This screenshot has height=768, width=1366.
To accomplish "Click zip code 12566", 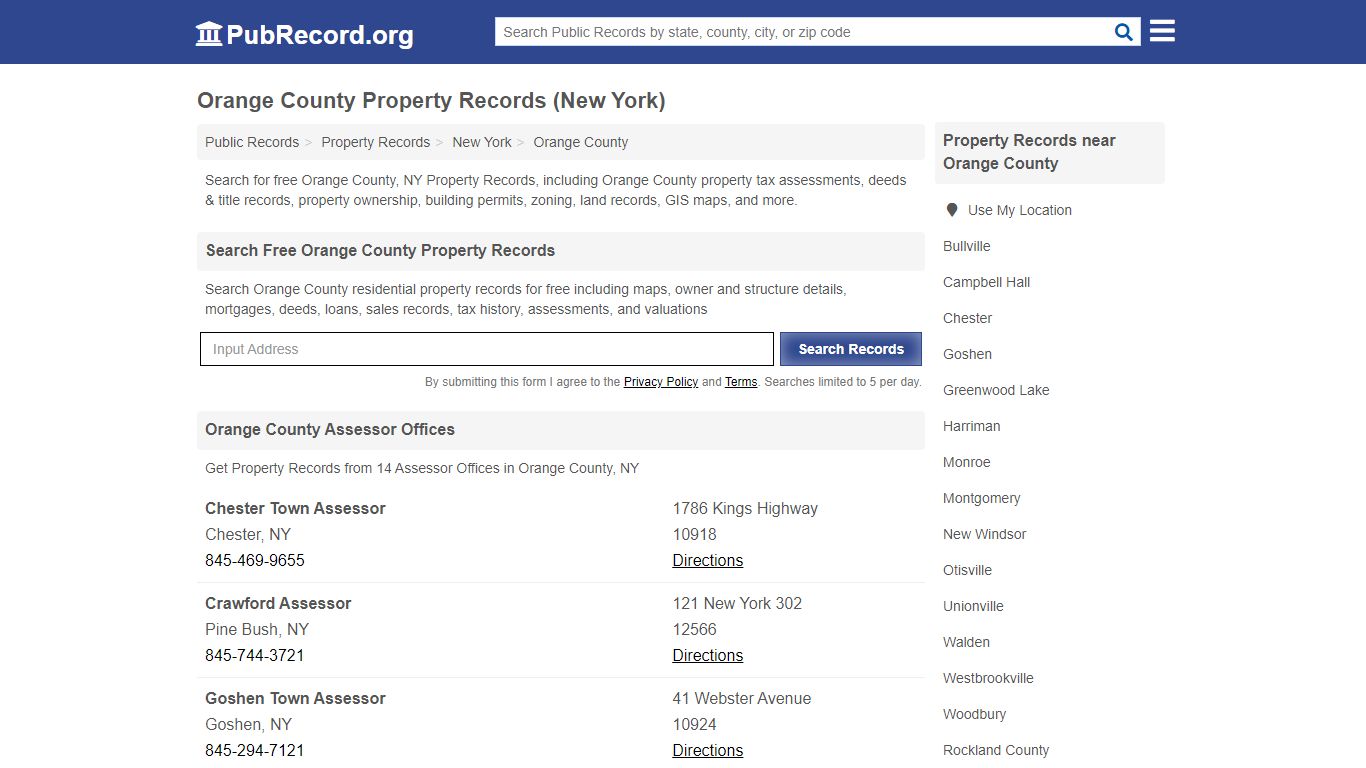I will (695, 629).
